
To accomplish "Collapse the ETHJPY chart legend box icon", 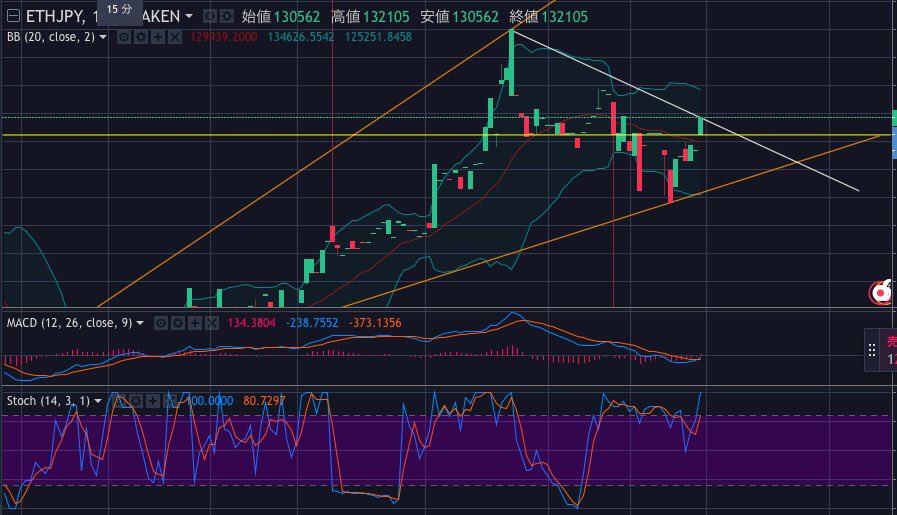I will point(13,16).
